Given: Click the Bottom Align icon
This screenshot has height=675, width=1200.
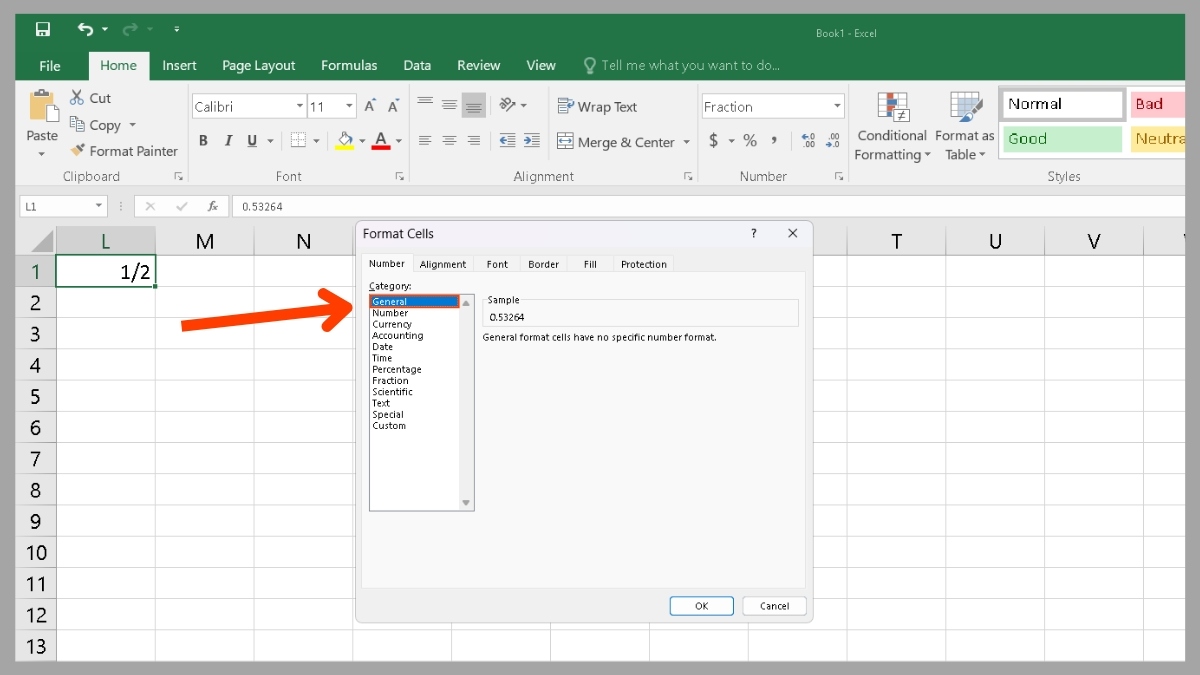Looking at the screenshot, I should (x=474, y=105).
